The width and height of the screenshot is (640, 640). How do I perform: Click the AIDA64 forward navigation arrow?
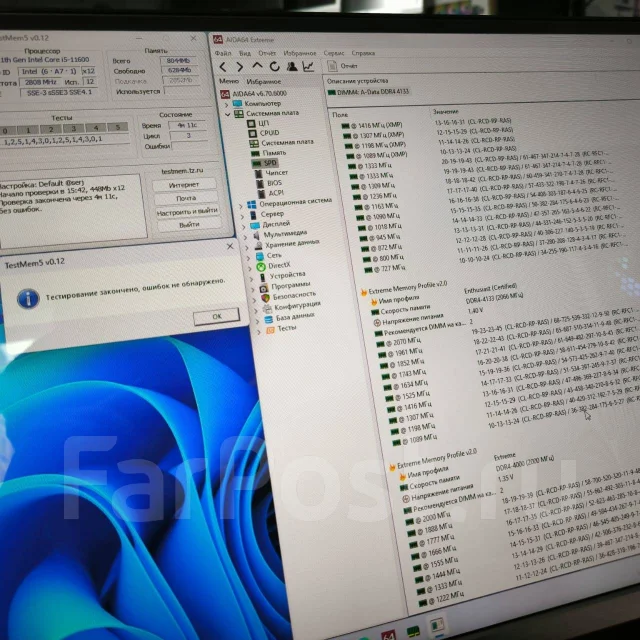click(x=240, y=67)
